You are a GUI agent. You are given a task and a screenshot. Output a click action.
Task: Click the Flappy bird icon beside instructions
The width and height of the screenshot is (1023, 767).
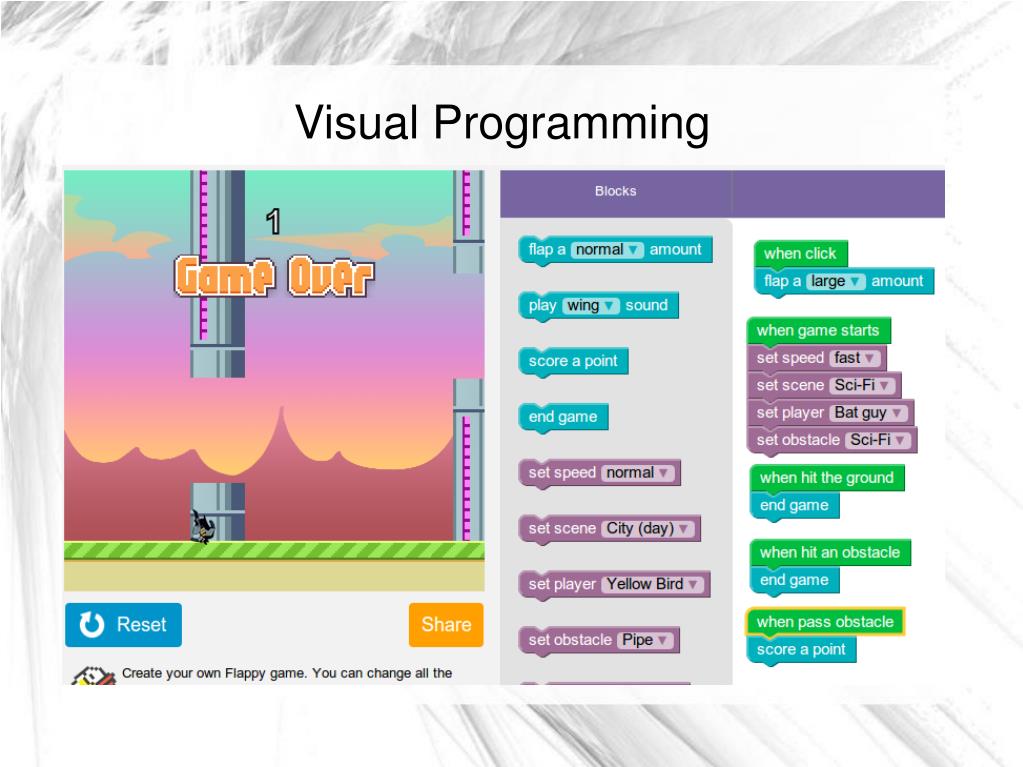[93, 676]
